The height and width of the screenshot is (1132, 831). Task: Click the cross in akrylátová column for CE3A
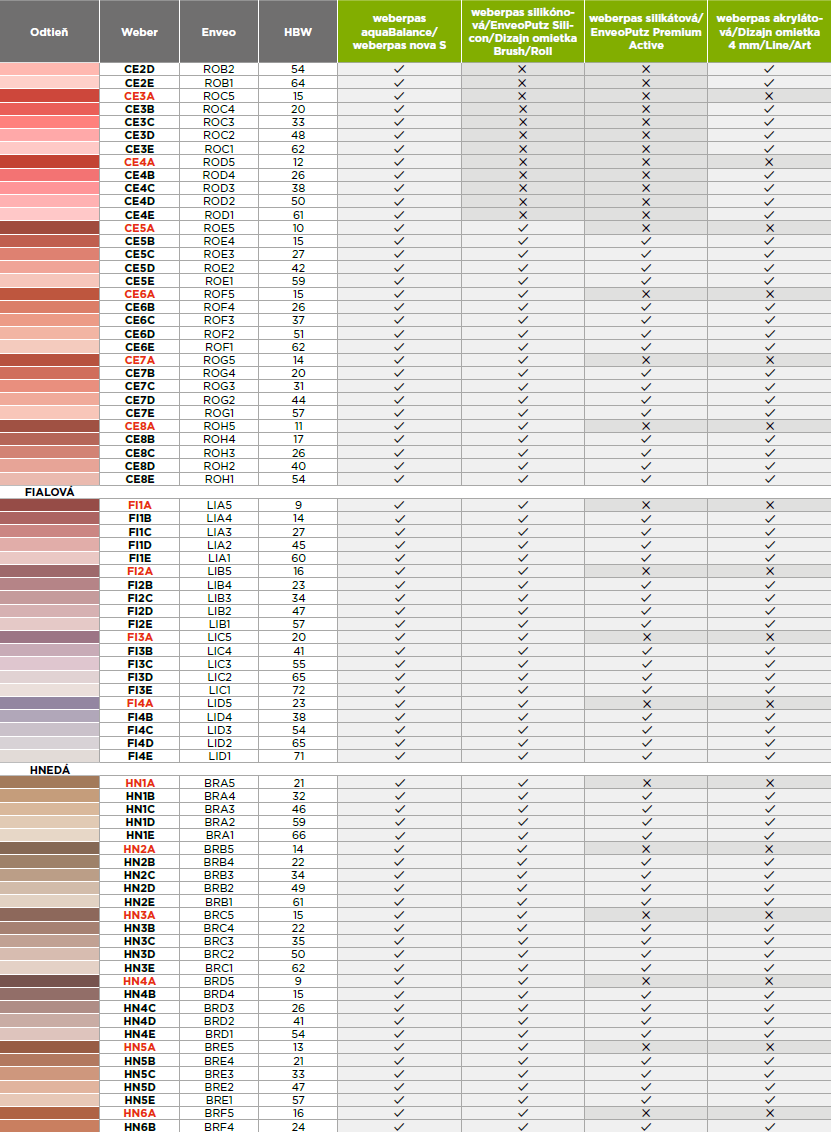point(769,96)
